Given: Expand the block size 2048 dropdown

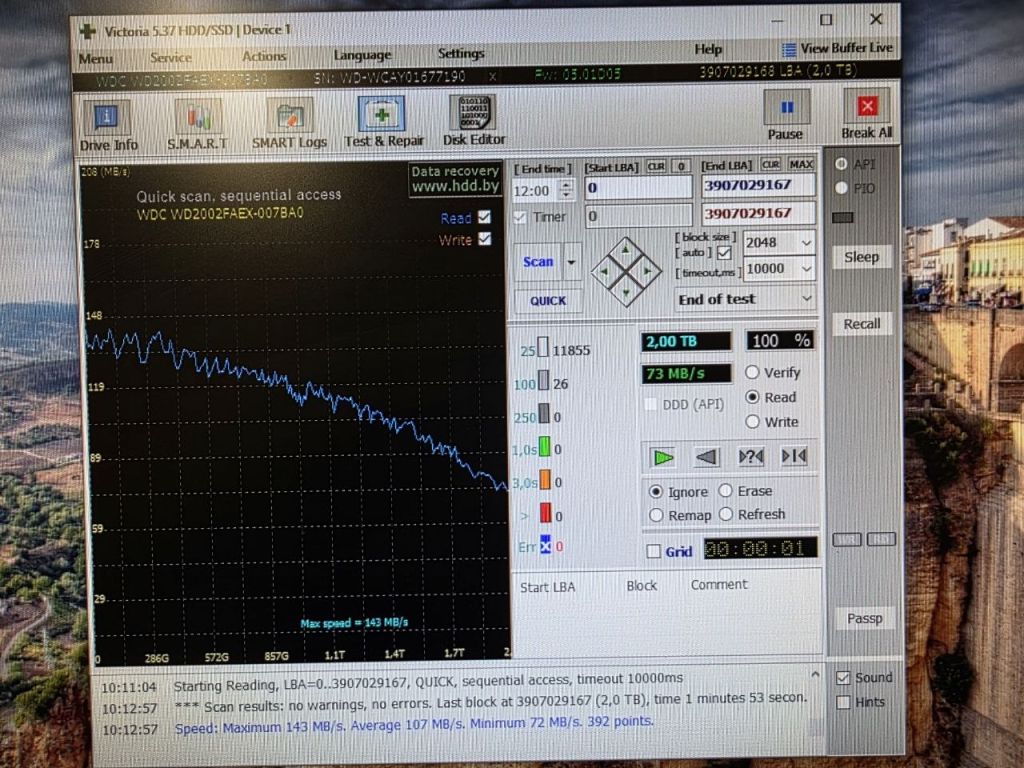Looking at the screenshot, I should pyautogui.click(x=779, y=242).
